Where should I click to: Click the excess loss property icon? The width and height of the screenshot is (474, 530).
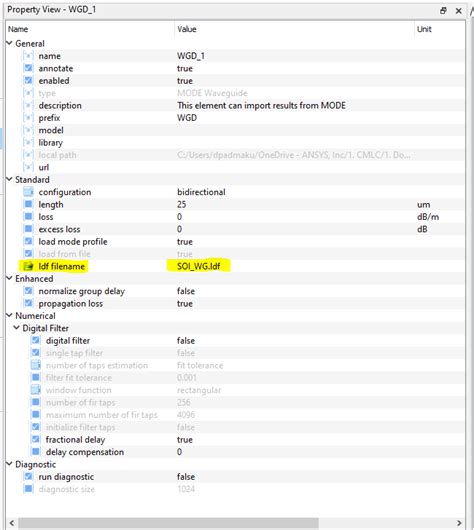pyautogui.click(x=28, y=229)
